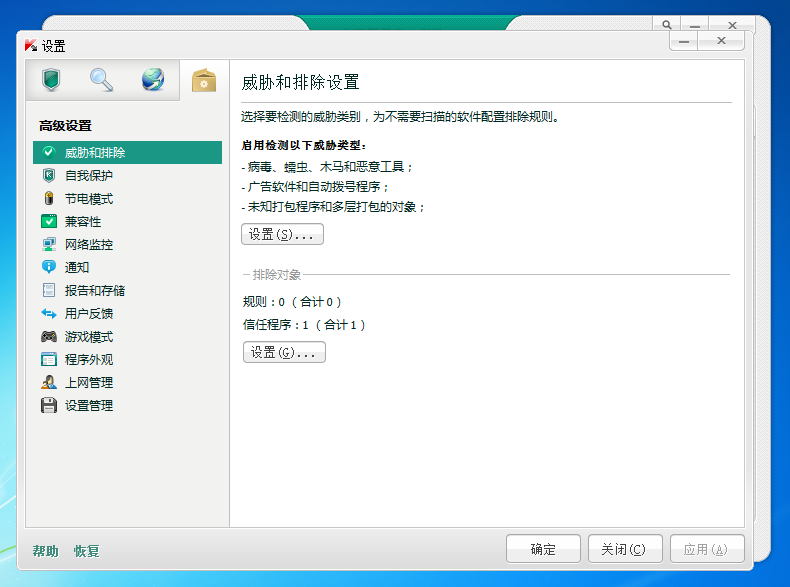Minimize the background main window
This screenshot has height=587, width=790.
tap(695, 25)
